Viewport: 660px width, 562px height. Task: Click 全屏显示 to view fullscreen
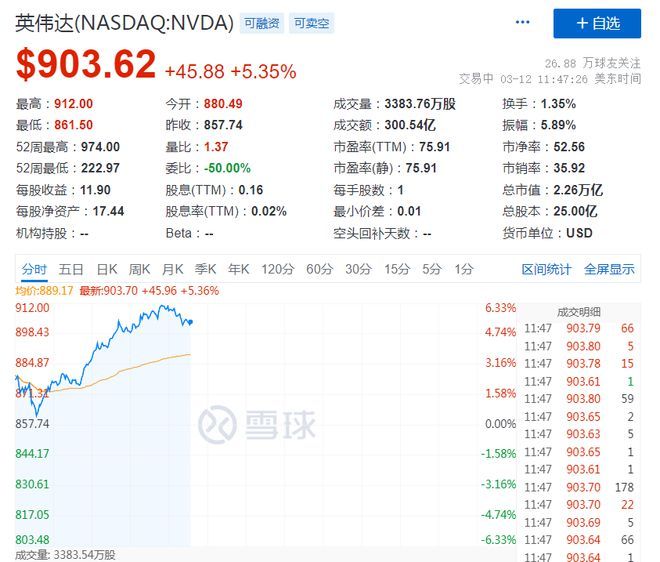pyautogui.click(x=609, y=269)
